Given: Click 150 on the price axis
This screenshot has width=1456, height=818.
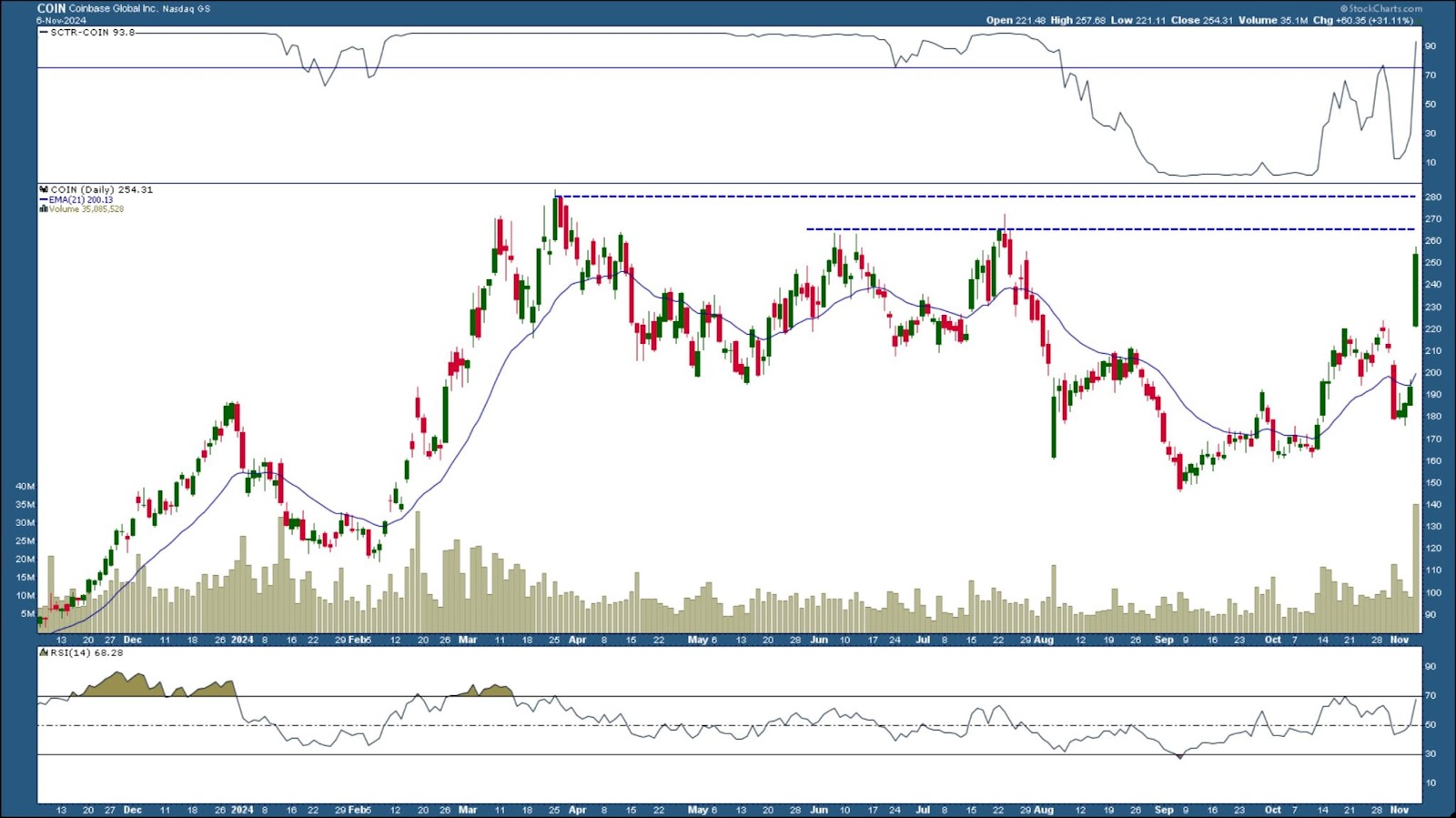Looking at the screenshot, I should pyautogui.click(x=1433, y=483).
